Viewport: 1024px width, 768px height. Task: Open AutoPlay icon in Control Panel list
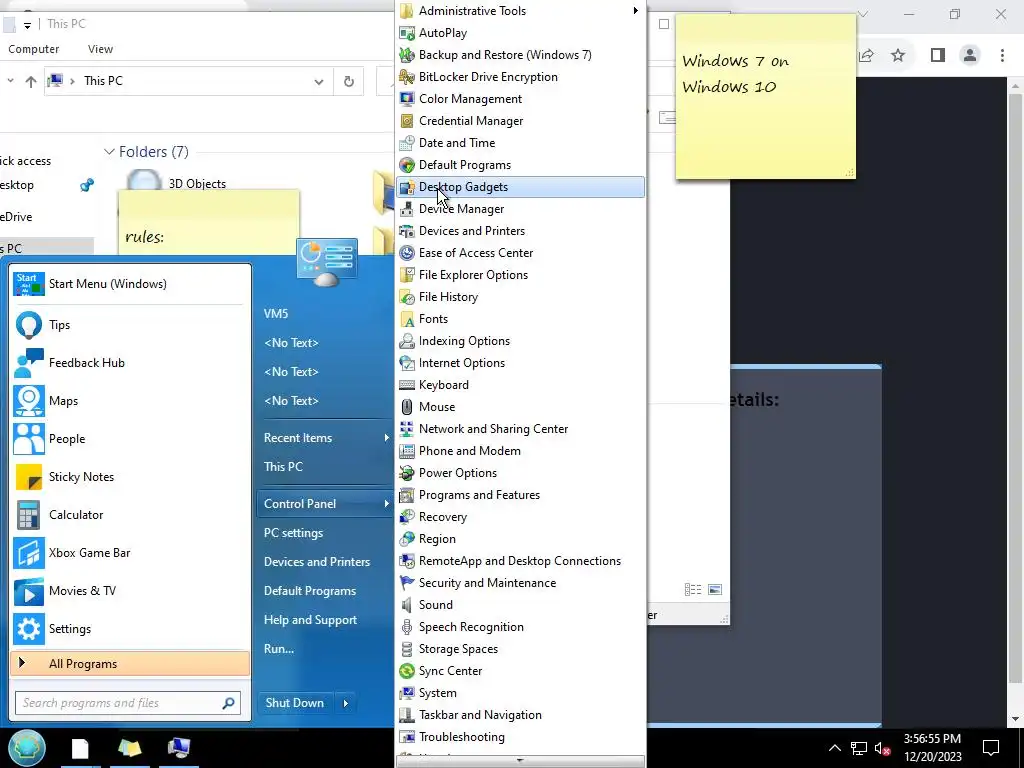(x=407, y=33)
